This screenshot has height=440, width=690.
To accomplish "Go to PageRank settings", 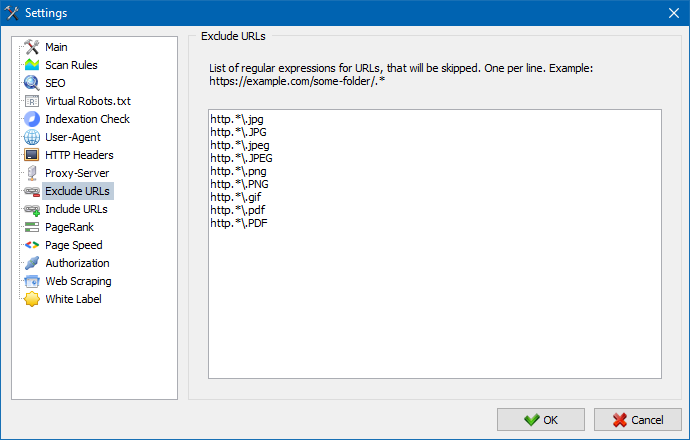I will 70,227.
